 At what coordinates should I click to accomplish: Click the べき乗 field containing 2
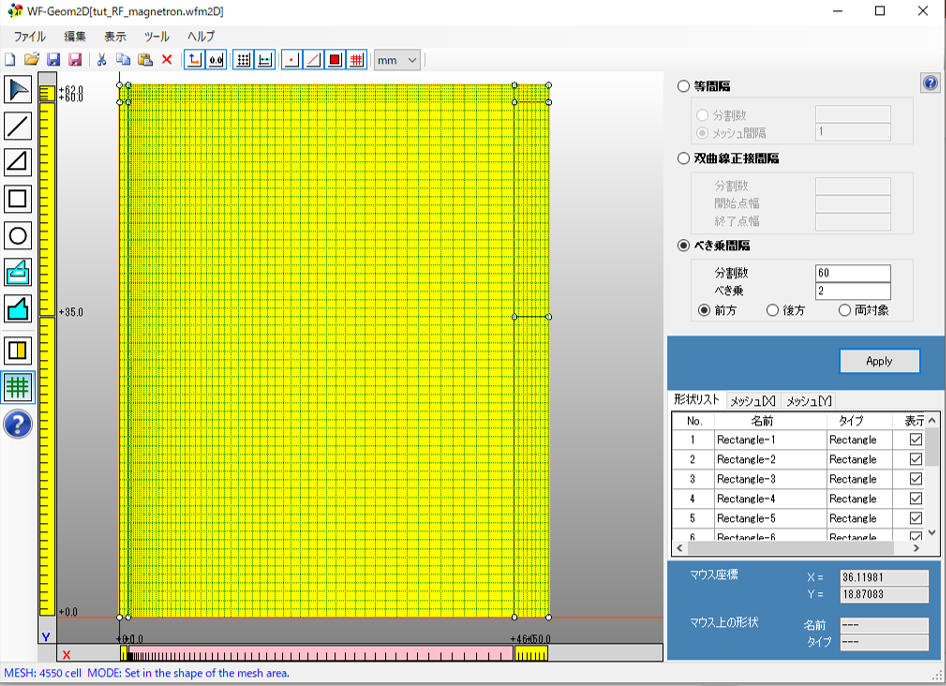(x=852, y=291)
